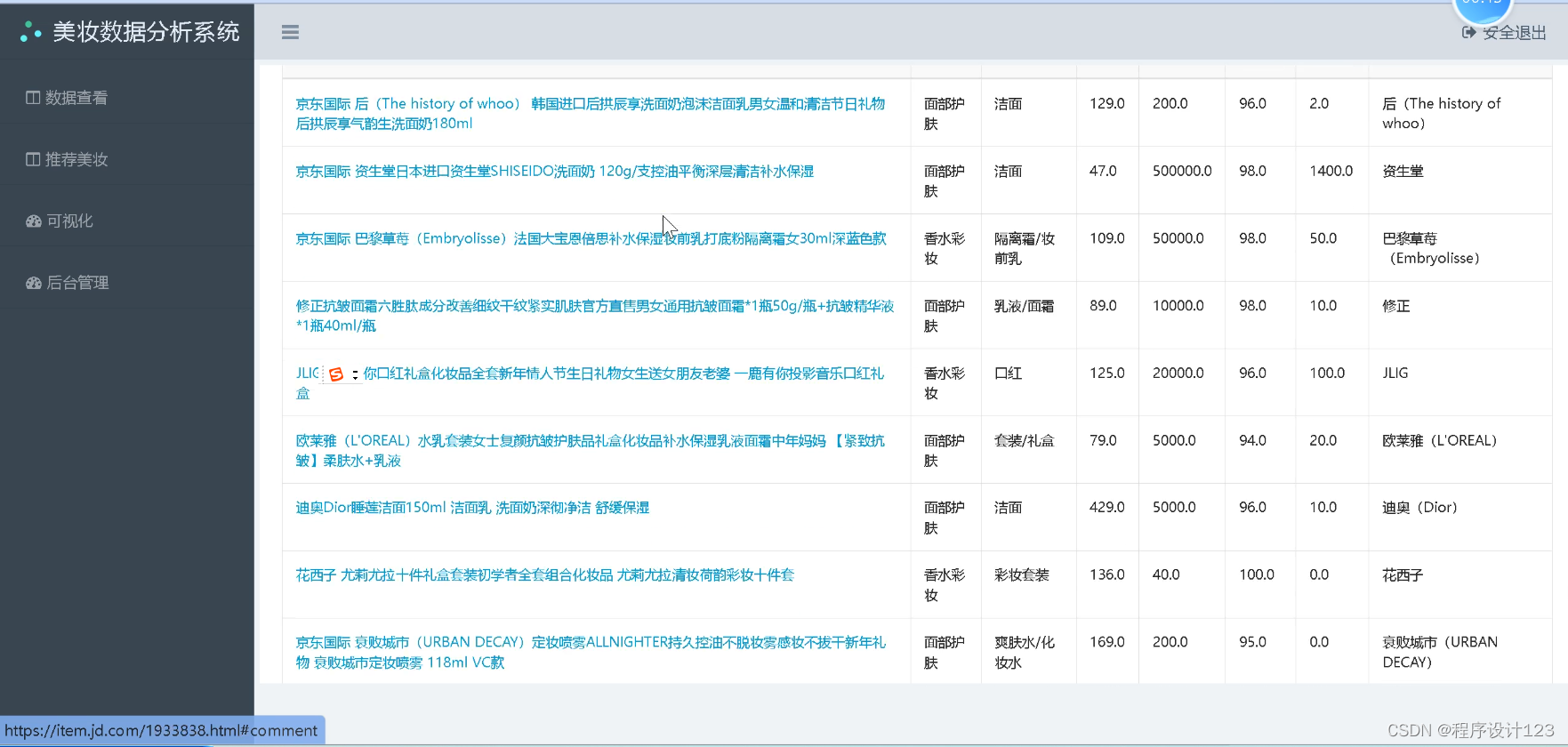Open the JLIG 口红礼盒 product link
Screen dimensions: 1568x747
pos(590,383)
